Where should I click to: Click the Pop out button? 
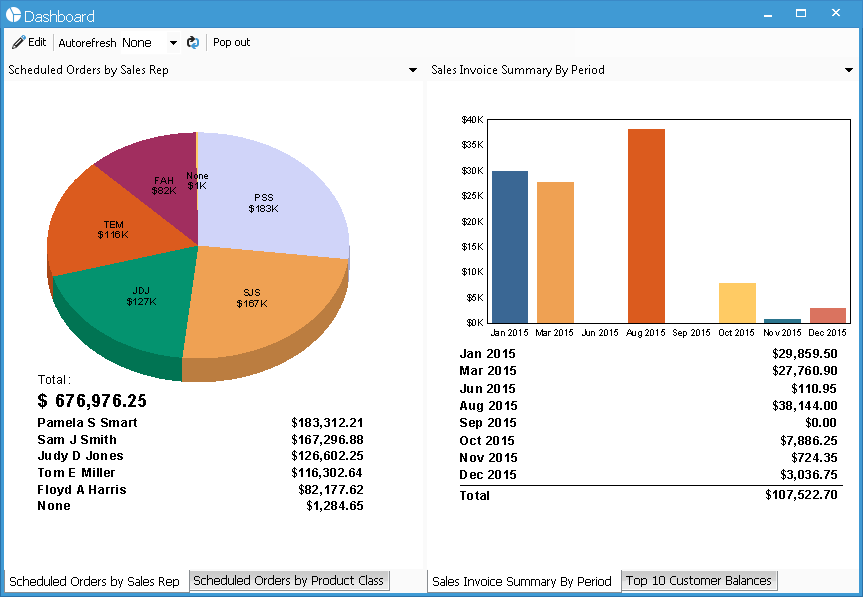click(231, 43)
